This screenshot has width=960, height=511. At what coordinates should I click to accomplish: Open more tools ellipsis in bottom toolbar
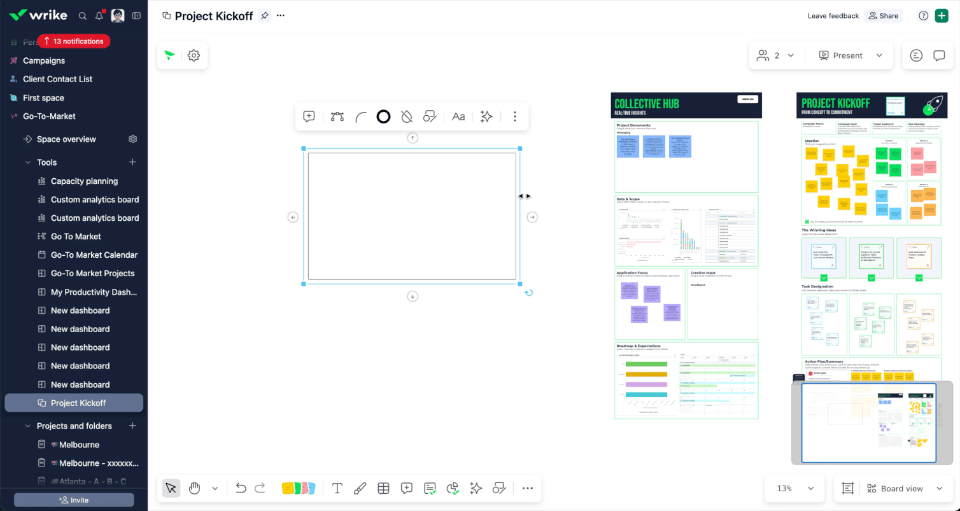(527, 488)
